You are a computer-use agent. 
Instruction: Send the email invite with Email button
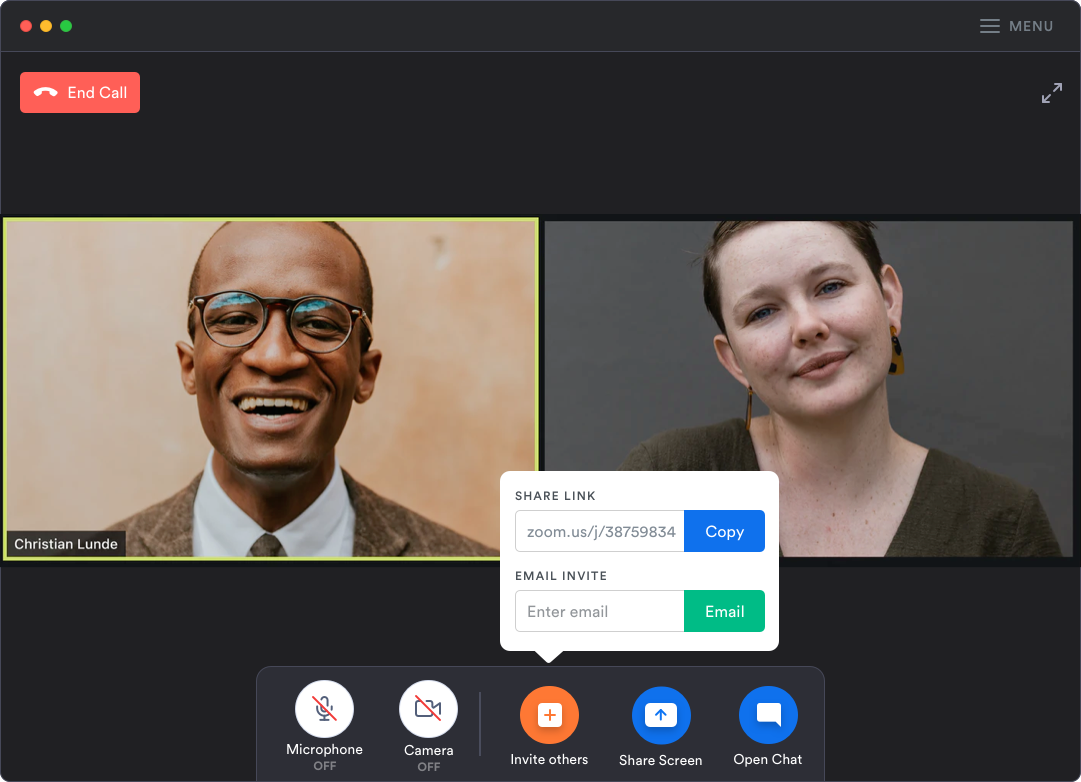point(724,611)
